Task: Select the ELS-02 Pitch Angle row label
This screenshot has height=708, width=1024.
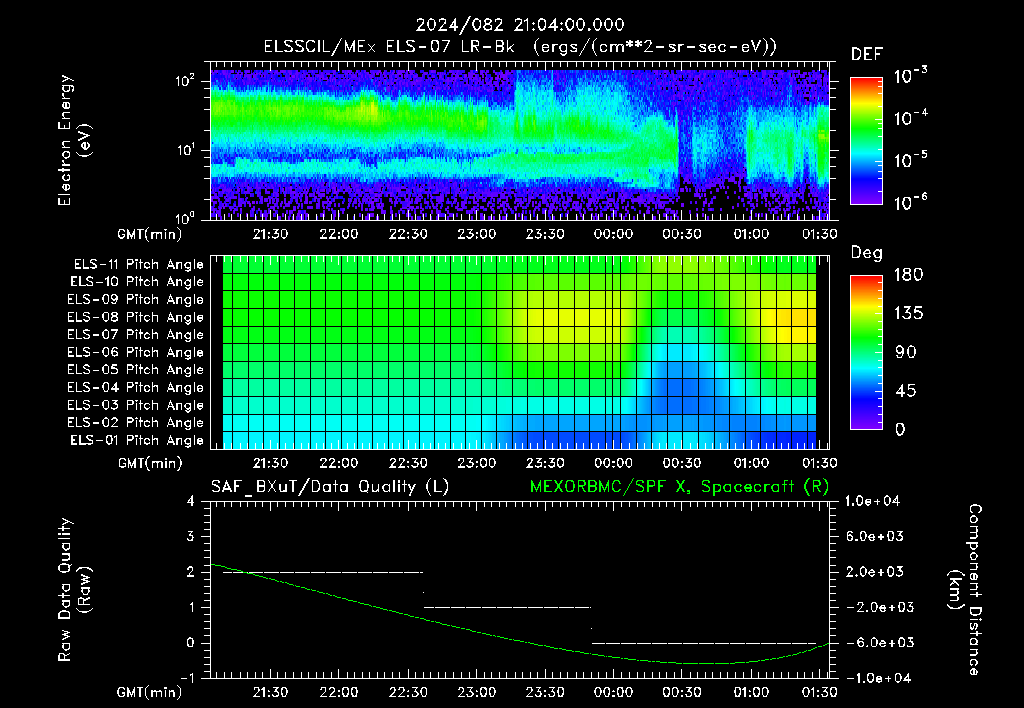Action: [x=136, y=423]
